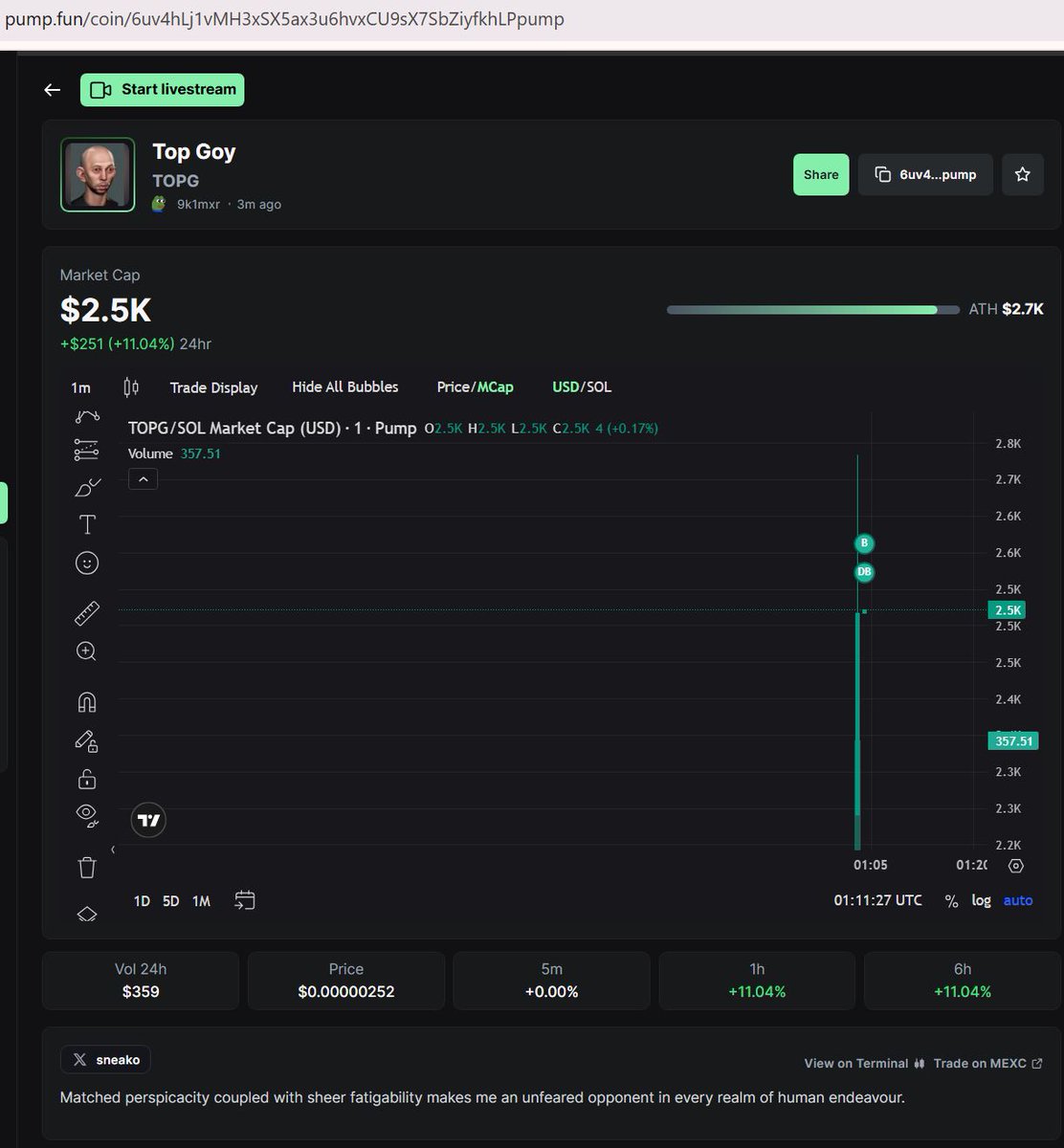Viewport: 1064px width, 1148px height.
Task: Toggle stay in drawing mode pencil-lock
Action: tap(87, 741)
